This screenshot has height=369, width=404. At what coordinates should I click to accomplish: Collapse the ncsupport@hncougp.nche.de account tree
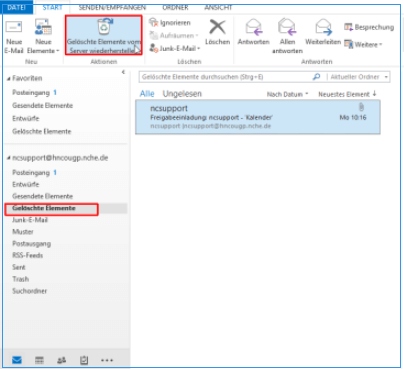click(x=9, y=158)
